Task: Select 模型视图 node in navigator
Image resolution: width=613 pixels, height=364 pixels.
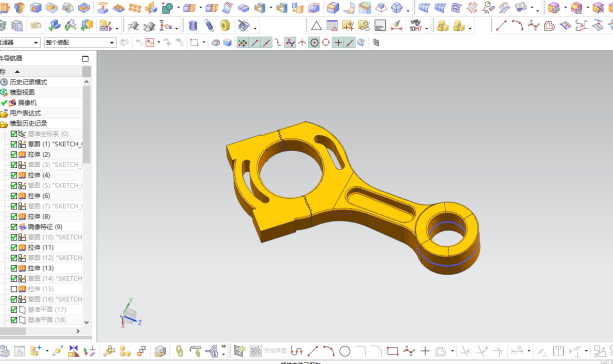Action: [22, 92]
